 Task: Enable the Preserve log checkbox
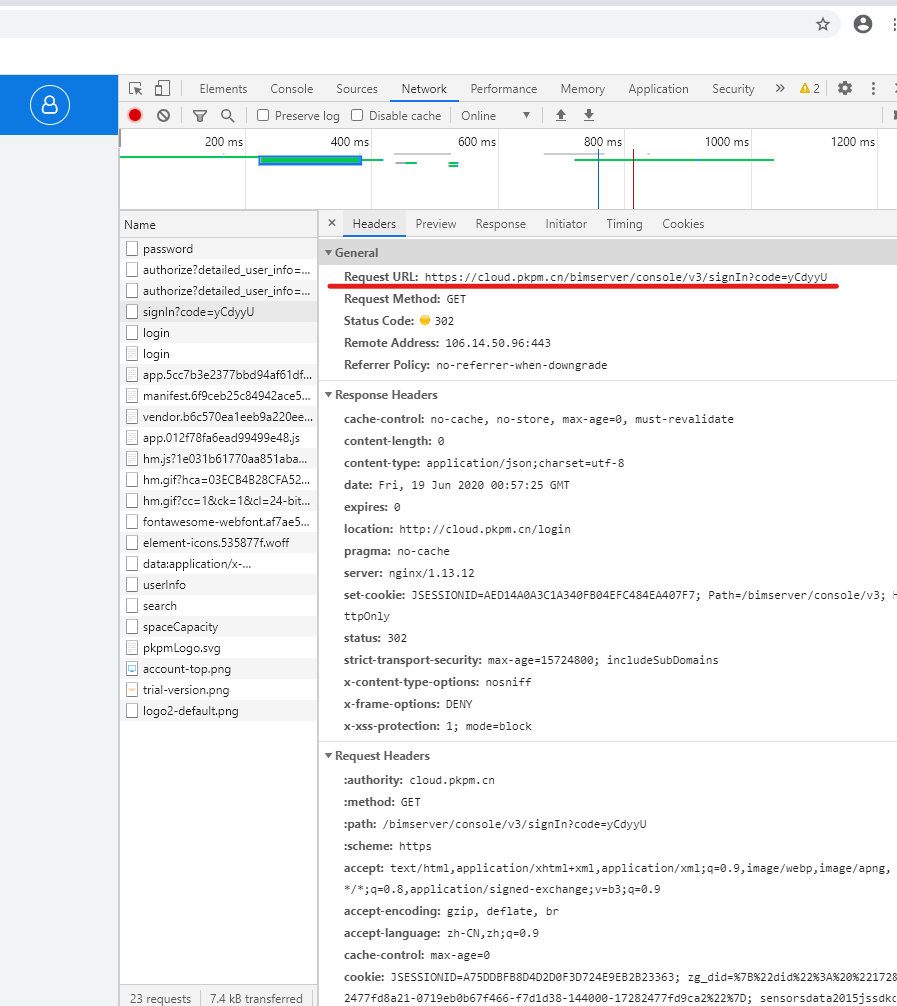(262, 115)
